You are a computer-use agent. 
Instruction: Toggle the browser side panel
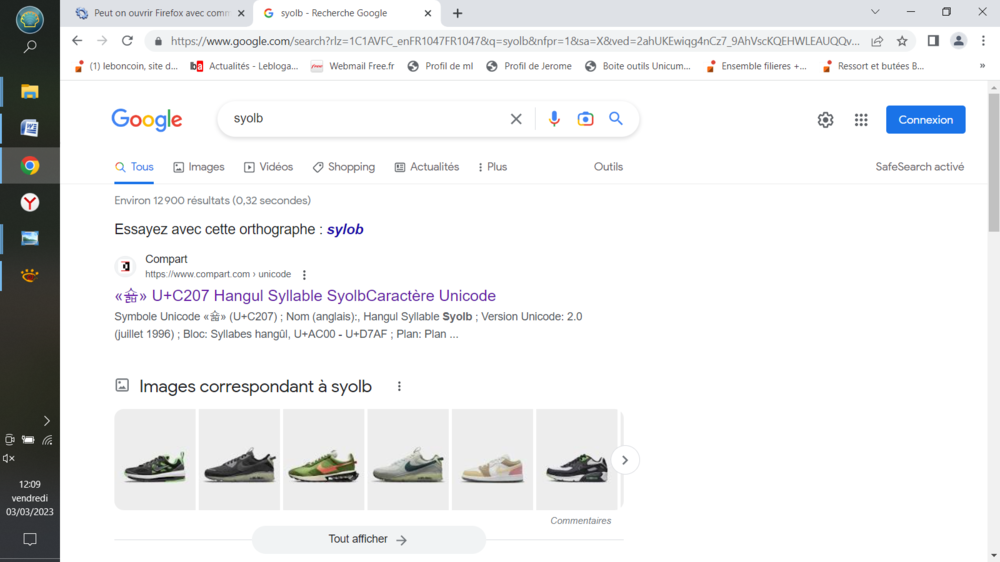click(933, 41)
